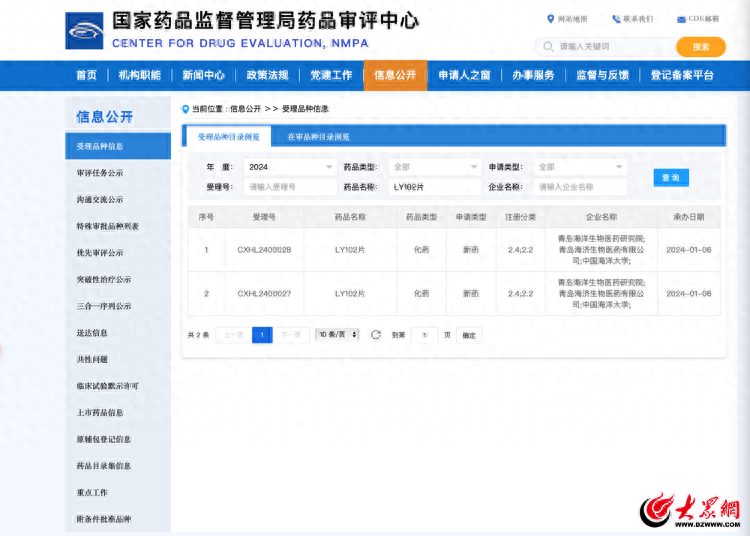
Task: Open 办事服务 navigation item
Action: 533,75
